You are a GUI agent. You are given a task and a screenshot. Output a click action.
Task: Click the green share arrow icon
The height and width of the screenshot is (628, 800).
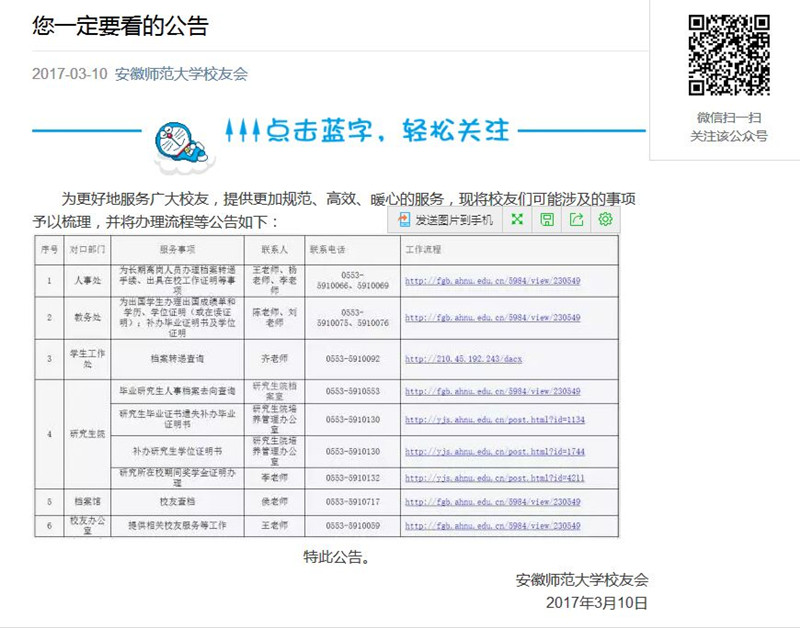tap(576, 220)
